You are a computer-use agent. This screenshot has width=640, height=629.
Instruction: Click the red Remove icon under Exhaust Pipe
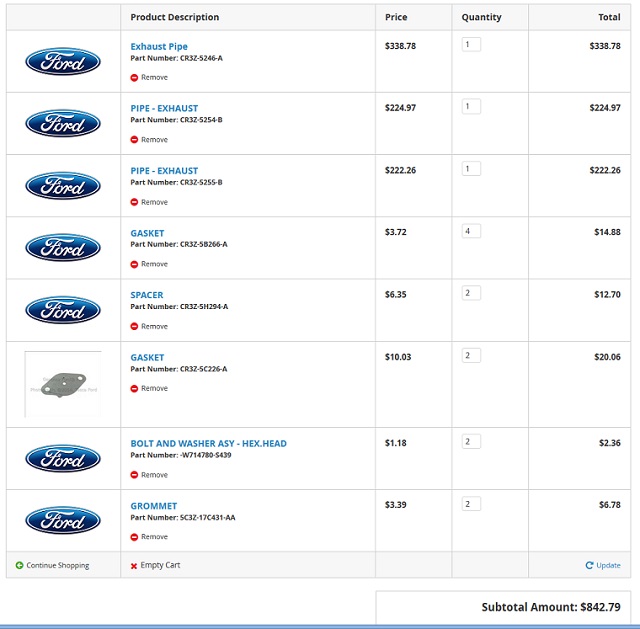[134, 77]
